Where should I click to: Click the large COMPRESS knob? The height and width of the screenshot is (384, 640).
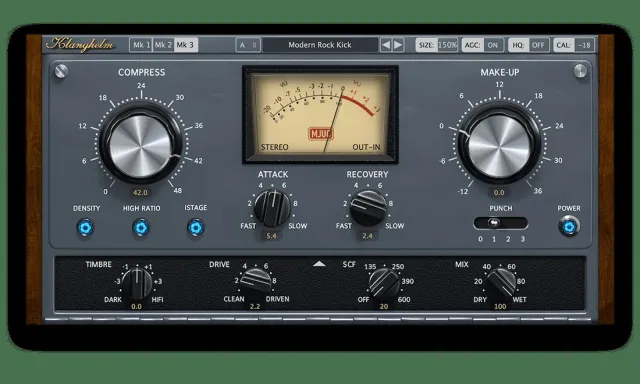(140, 145)
